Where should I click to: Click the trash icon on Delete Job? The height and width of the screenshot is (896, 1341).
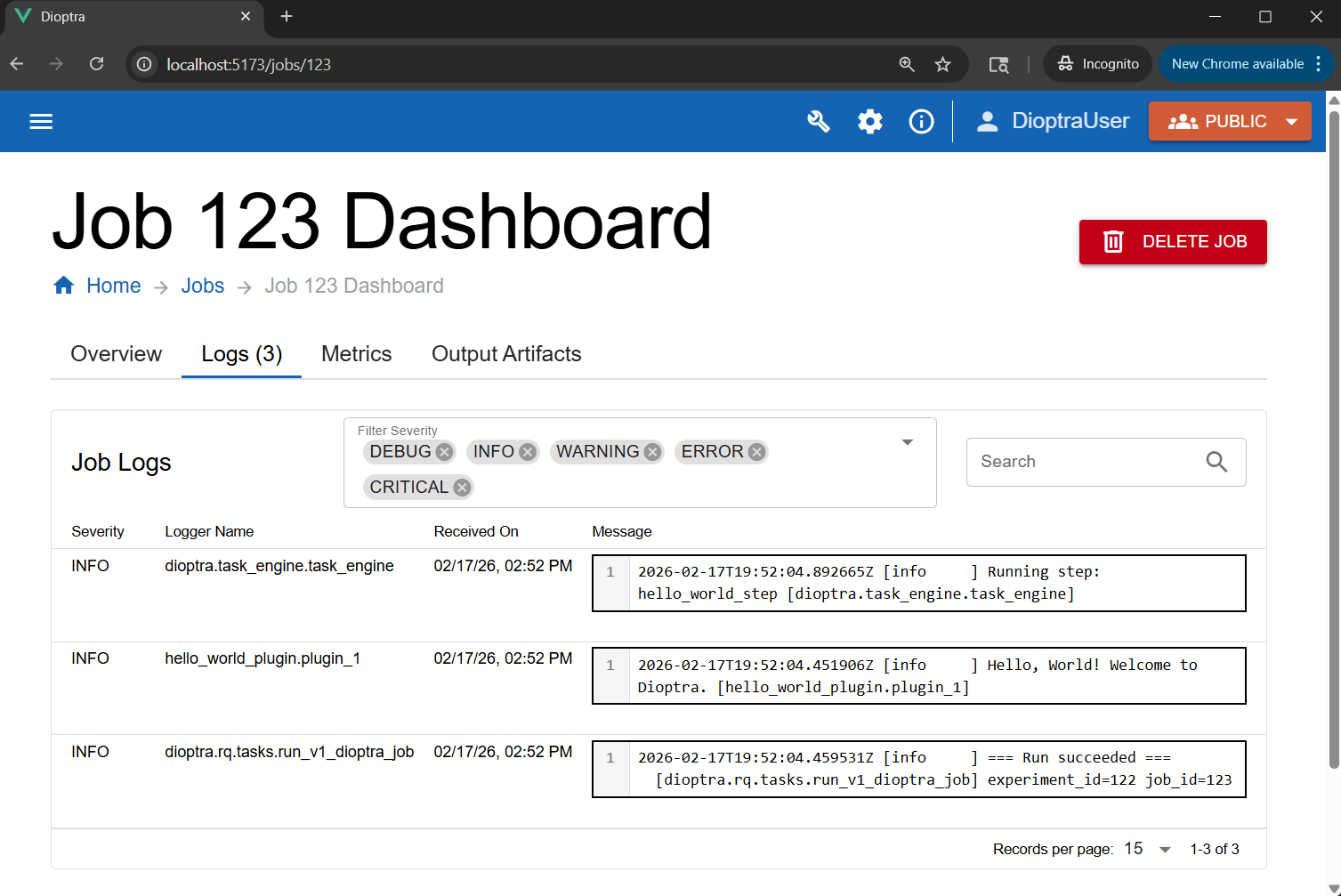[x=1112, y=241]
